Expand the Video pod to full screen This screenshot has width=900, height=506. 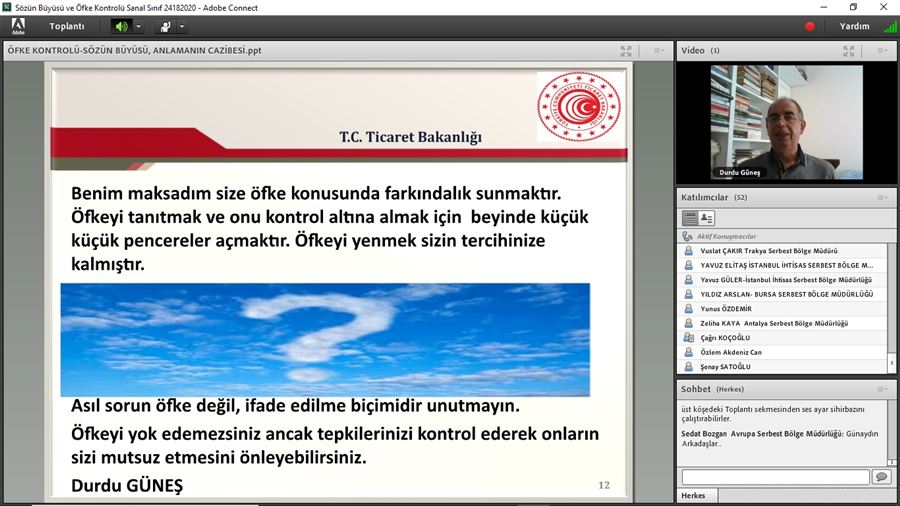click(849, 50)
